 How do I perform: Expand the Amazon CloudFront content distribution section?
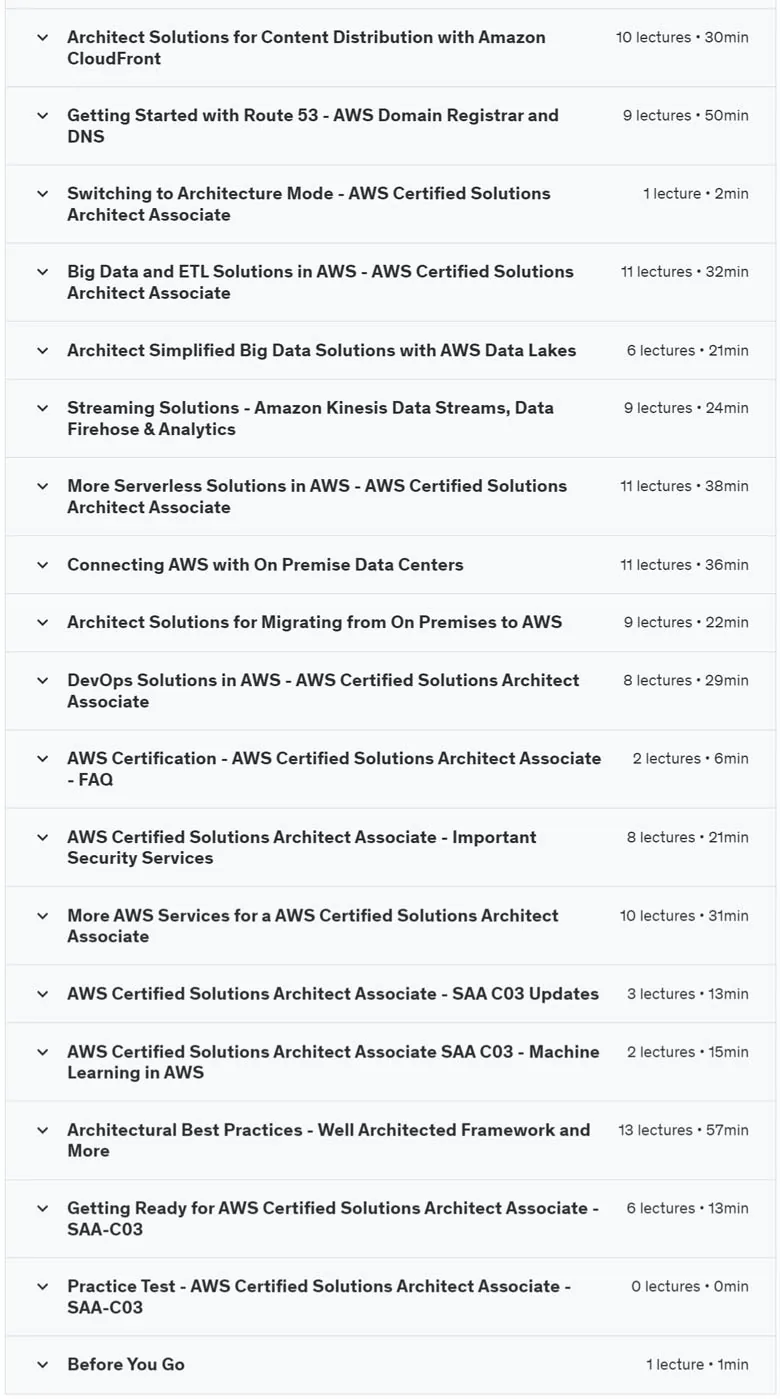click(x=390, y=48)
